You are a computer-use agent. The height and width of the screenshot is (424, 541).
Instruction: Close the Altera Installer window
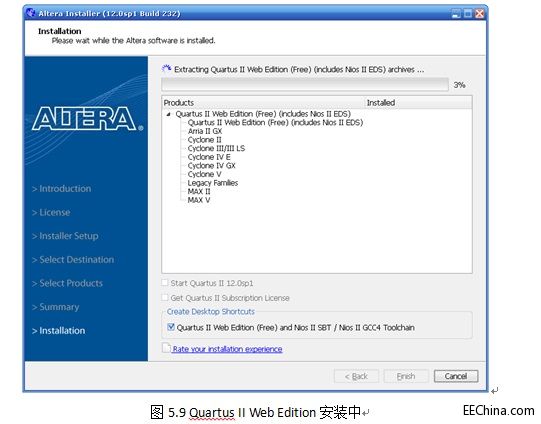point(479,13)
